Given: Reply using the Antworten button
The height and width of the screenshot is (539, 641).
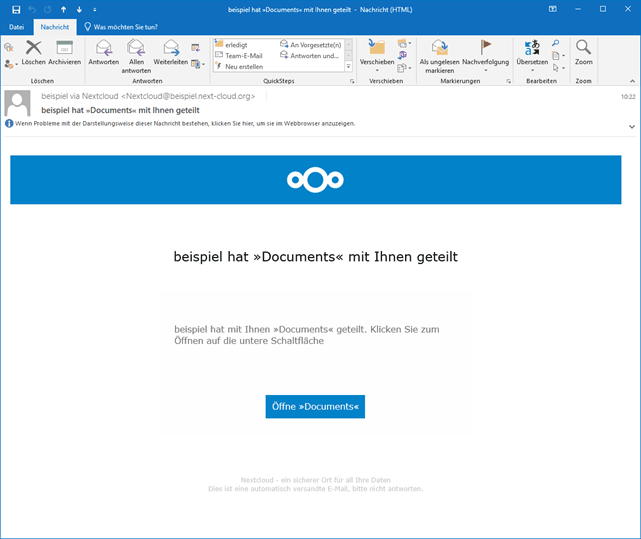Looking at the screenshot, I should 104,53.
